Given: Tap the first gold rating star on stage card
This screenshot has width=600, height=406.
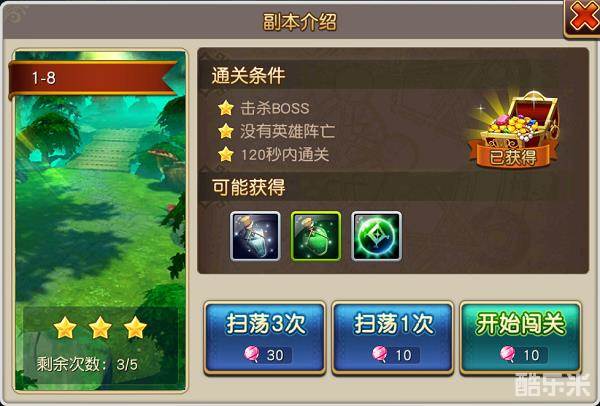Looking at the screenshot, I should point(65,328).
